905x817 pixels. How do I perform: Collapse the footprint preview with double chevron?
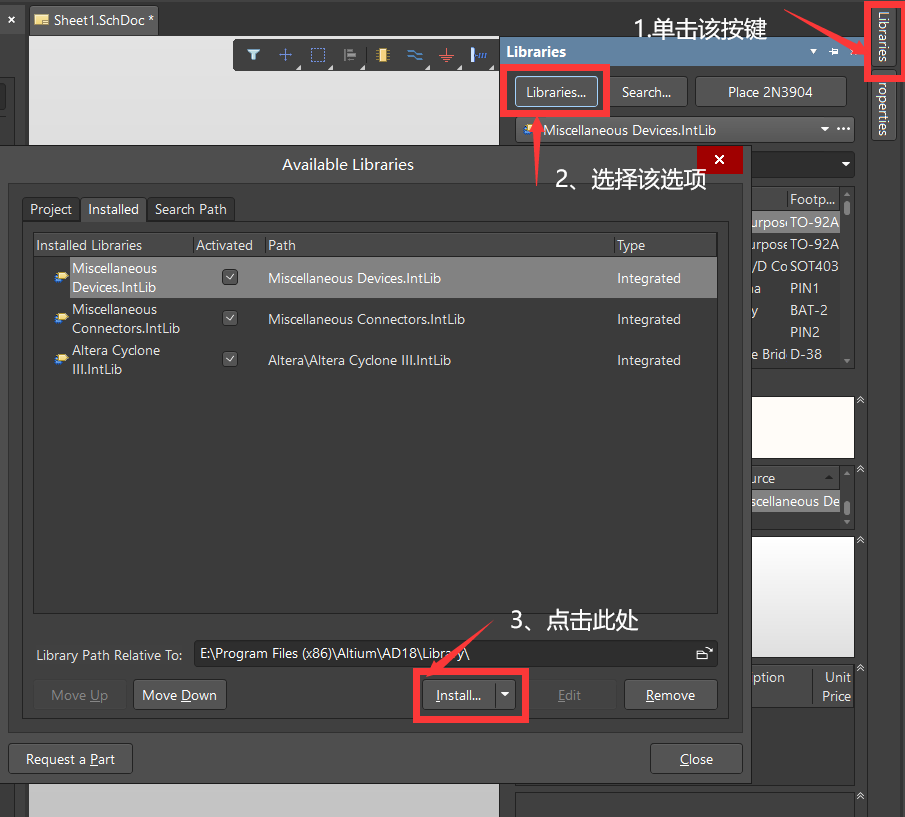coord(861,540)
